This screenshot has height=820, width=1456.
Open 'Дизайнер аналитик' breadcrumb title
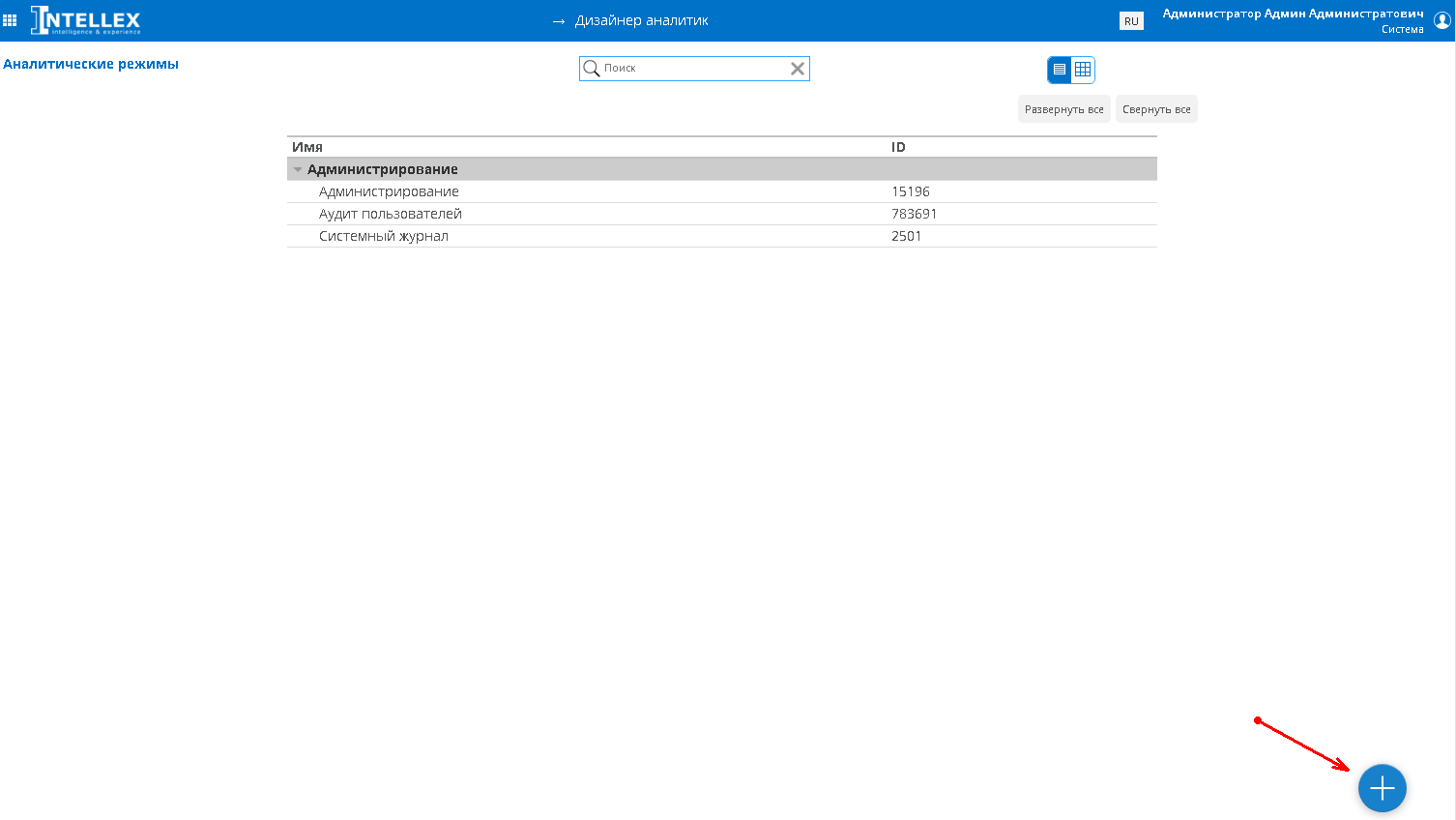coord(641,20)
